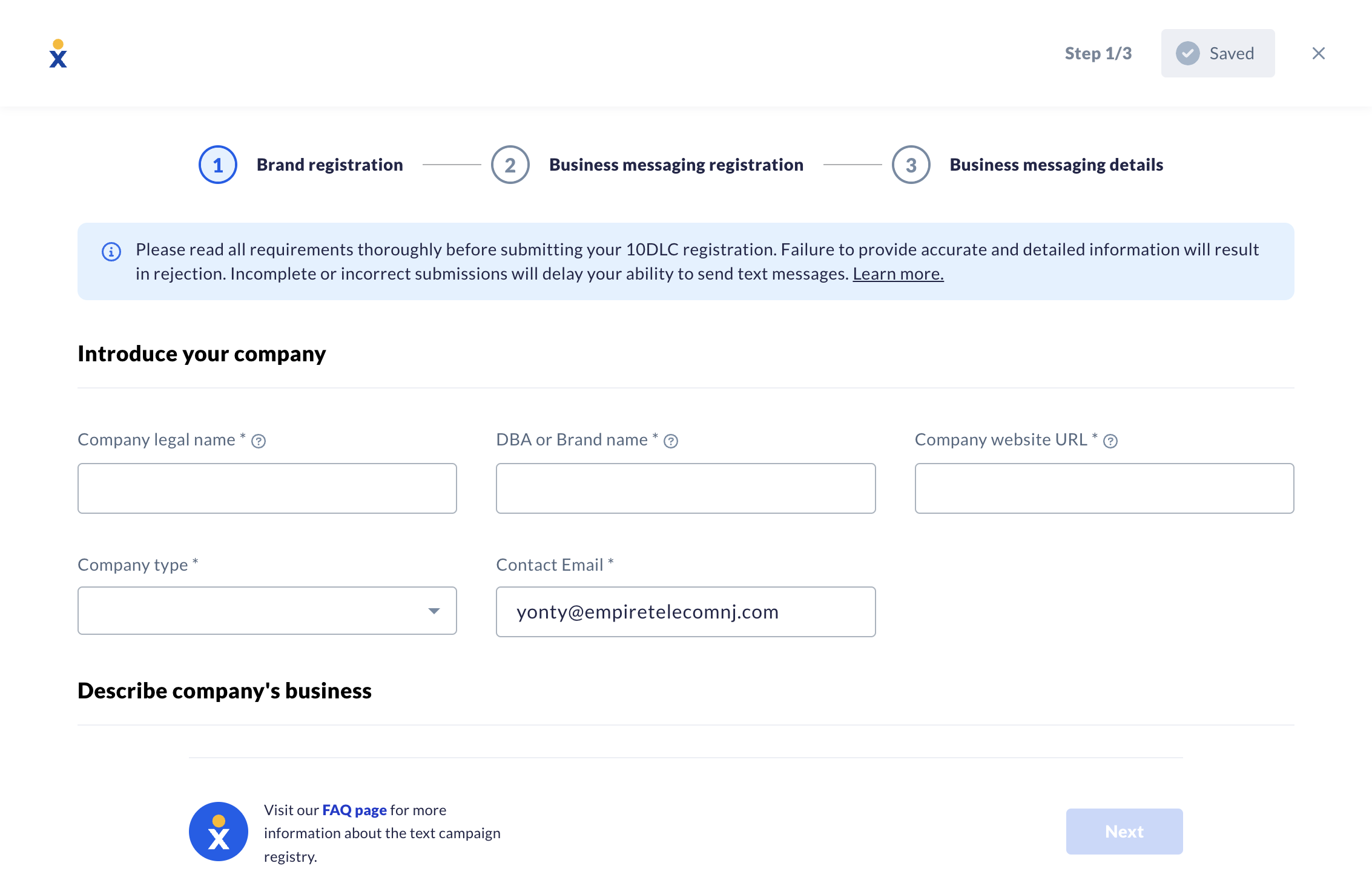The width and height of the screenshot is (1372, 886).
Task: Click the info icon in the blue banner
Action: pyautogui.click(x=111, y=251)
